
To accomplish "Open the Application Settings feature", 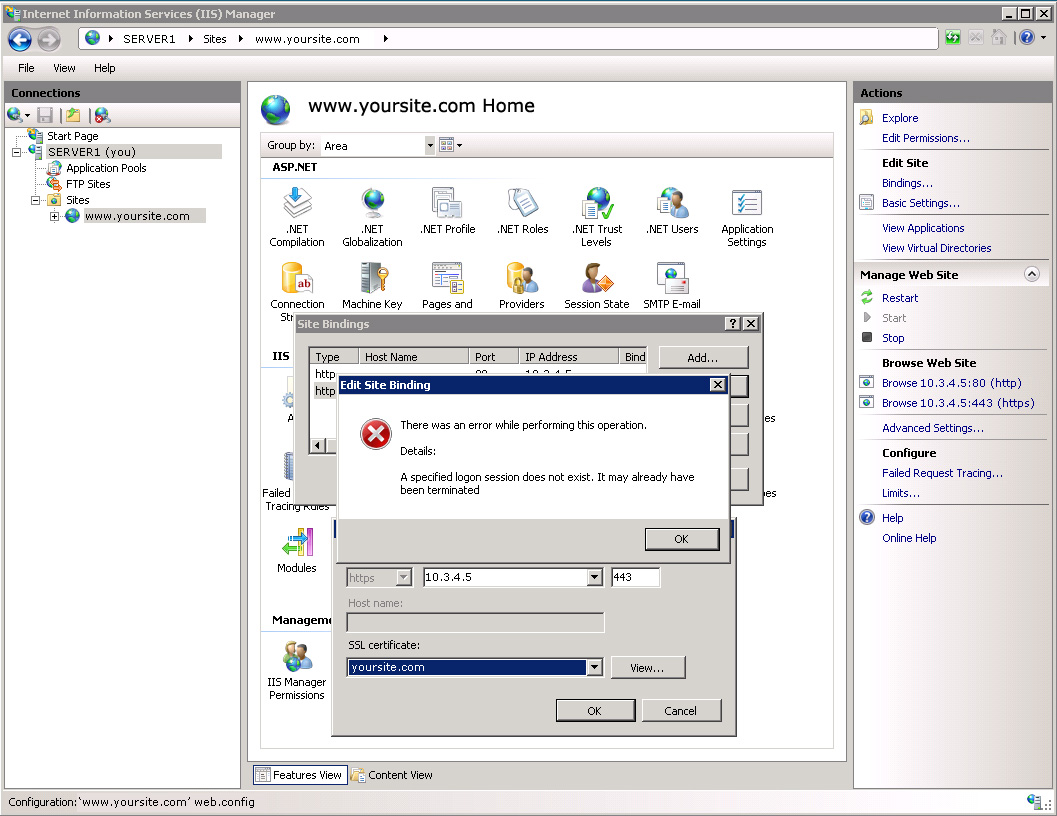I will (747, 217).
